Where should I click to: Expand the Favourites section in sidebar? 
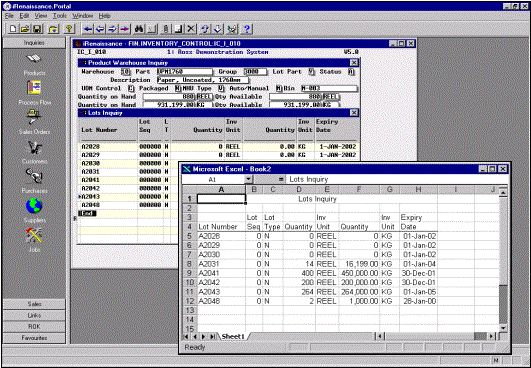34,338
